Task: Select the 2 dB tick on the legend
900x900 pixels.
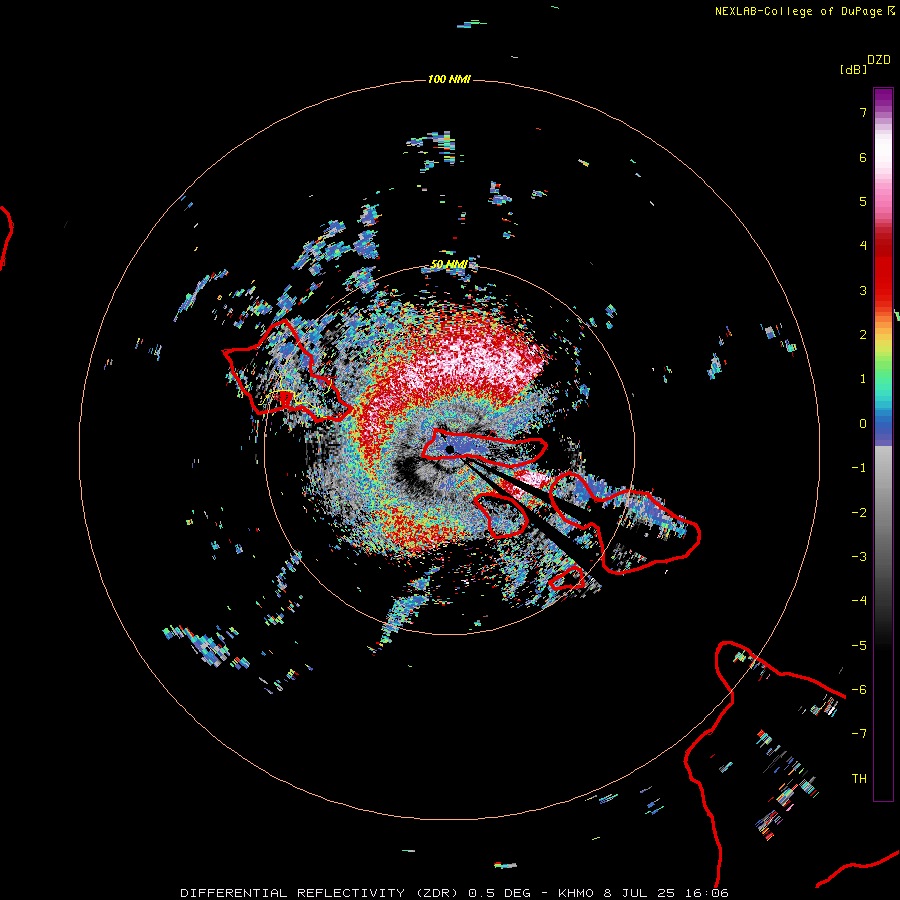Action: pos(863,335)
